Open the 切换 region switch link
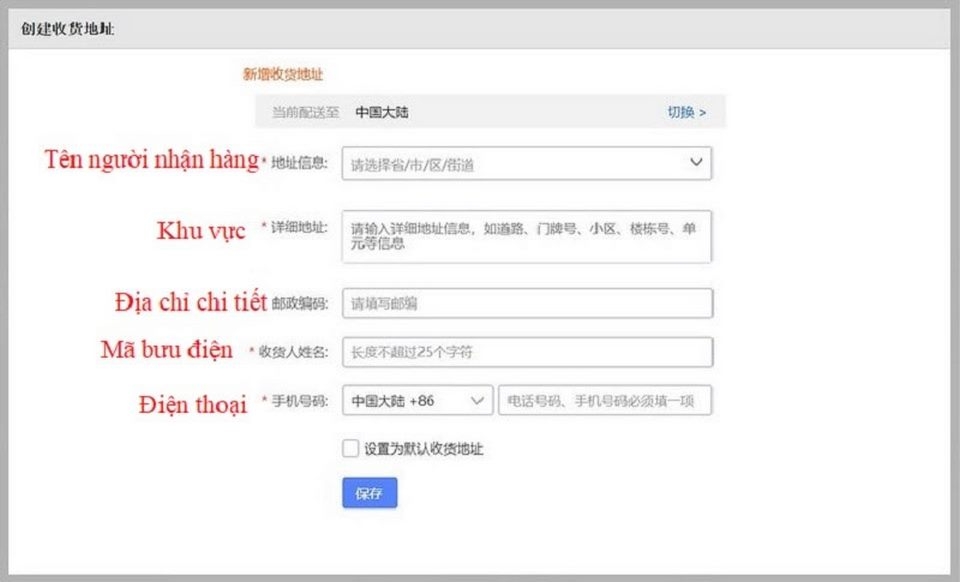The image size is (960, 582). coord(685,111)
